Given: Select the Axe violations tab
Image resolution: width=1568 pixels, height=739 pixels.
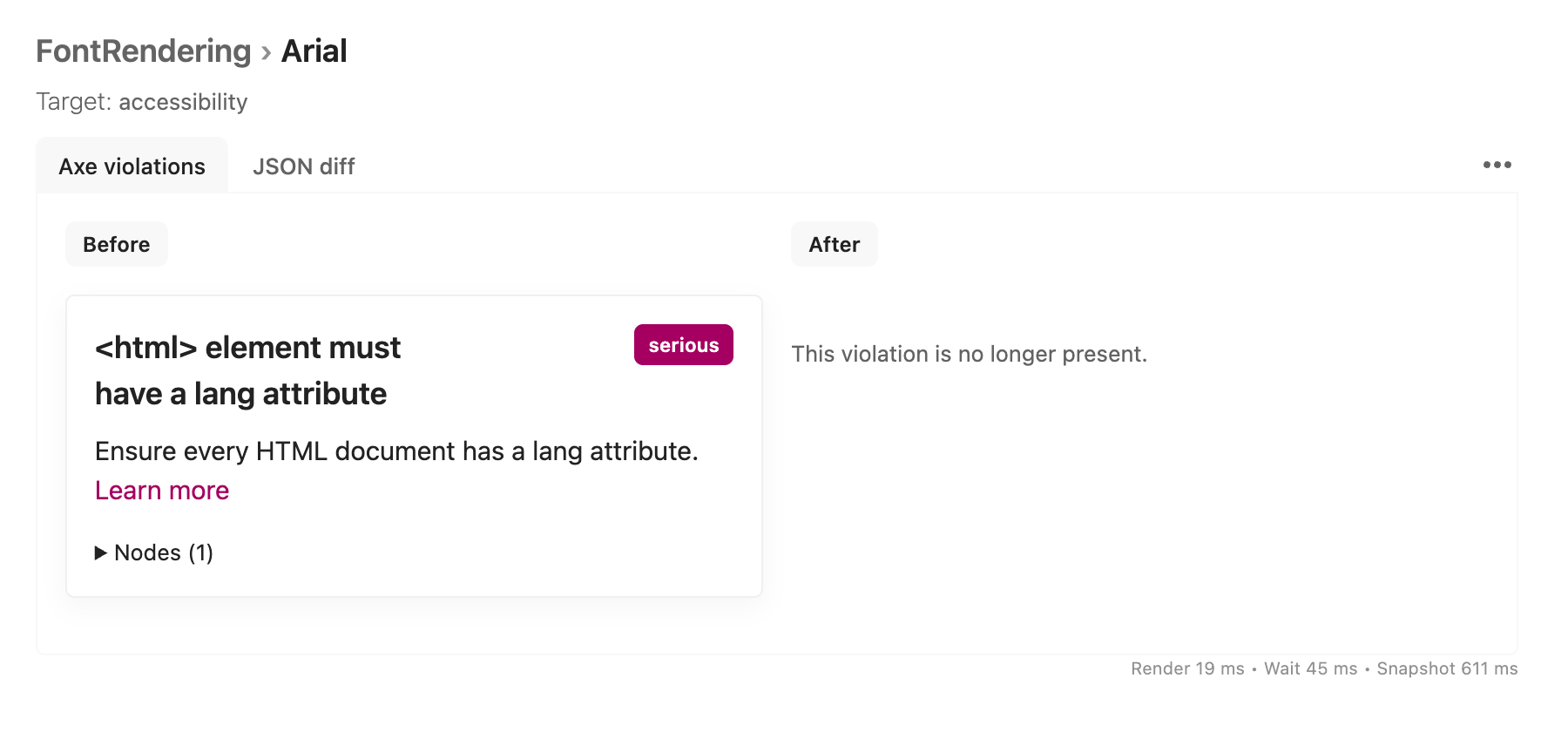Looking at the screenshot, I should [132, 166].
